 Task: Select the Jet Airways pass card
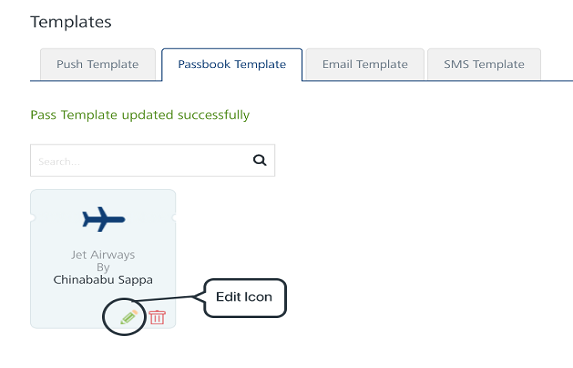tap(103, 259)
